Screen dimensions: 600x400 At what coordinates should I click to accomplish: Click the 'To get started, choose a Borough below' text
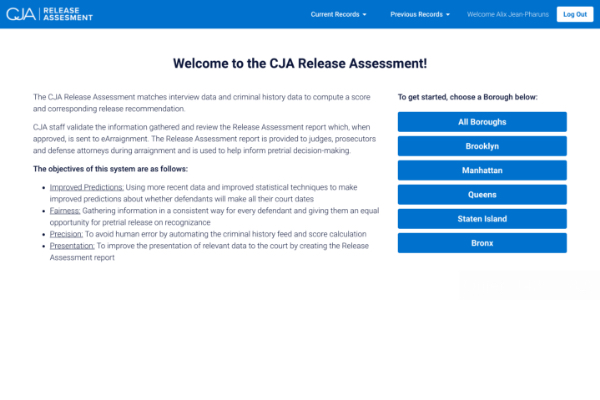tap(468, 97)
